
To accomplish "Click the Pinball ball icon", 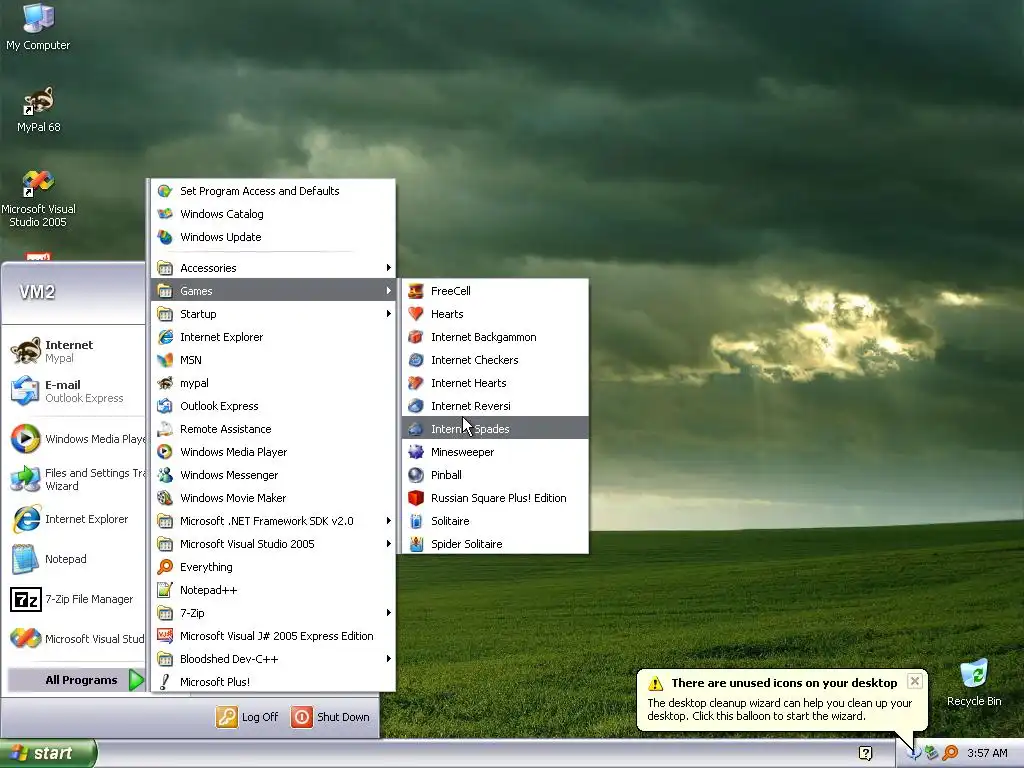I will (x=416, y=475).
